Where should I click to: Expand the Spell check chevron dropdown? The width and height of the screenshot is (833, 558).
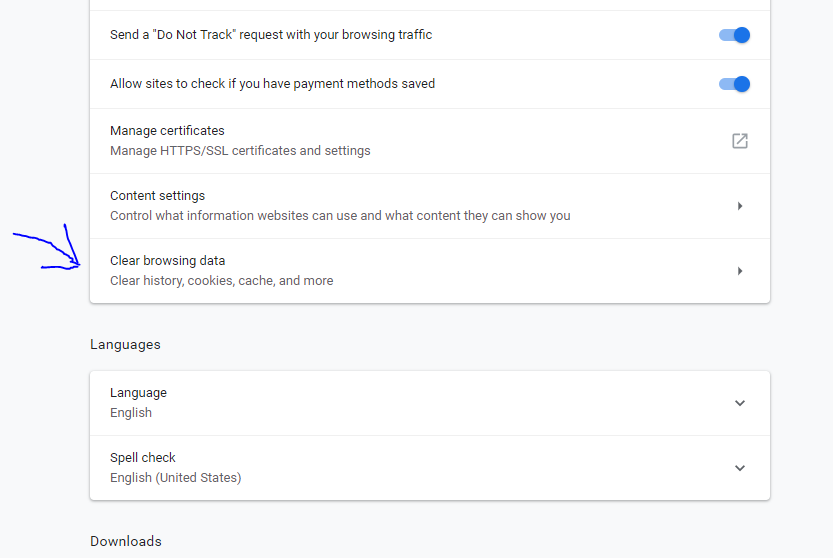pyautogui.click(x=740, y=468)
